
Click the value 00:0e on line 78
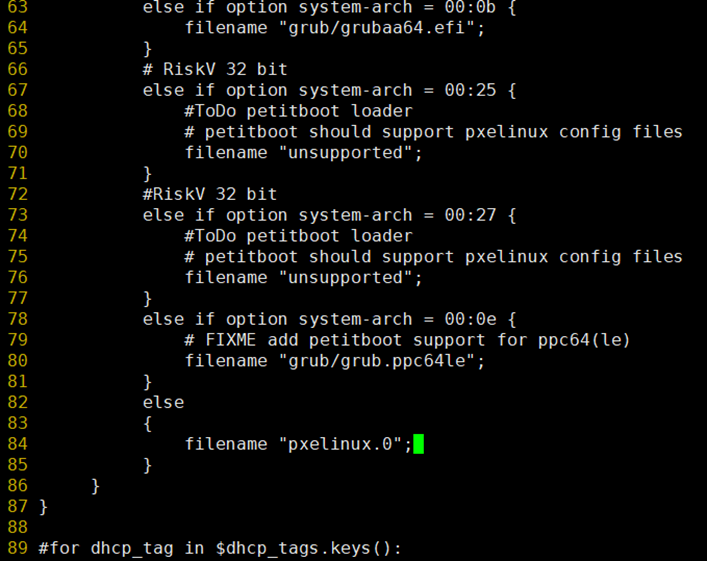coord(470,319)
